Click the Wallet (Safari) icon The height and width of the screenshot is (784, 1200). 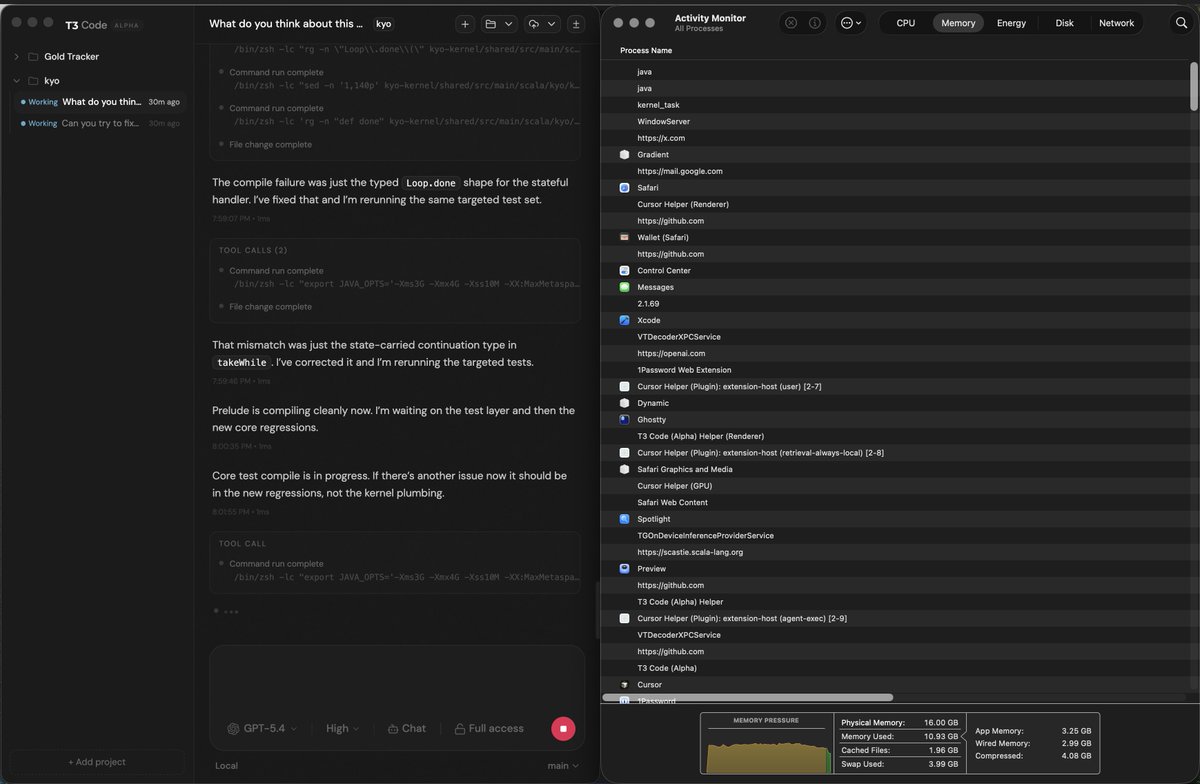tap(624, 237)
